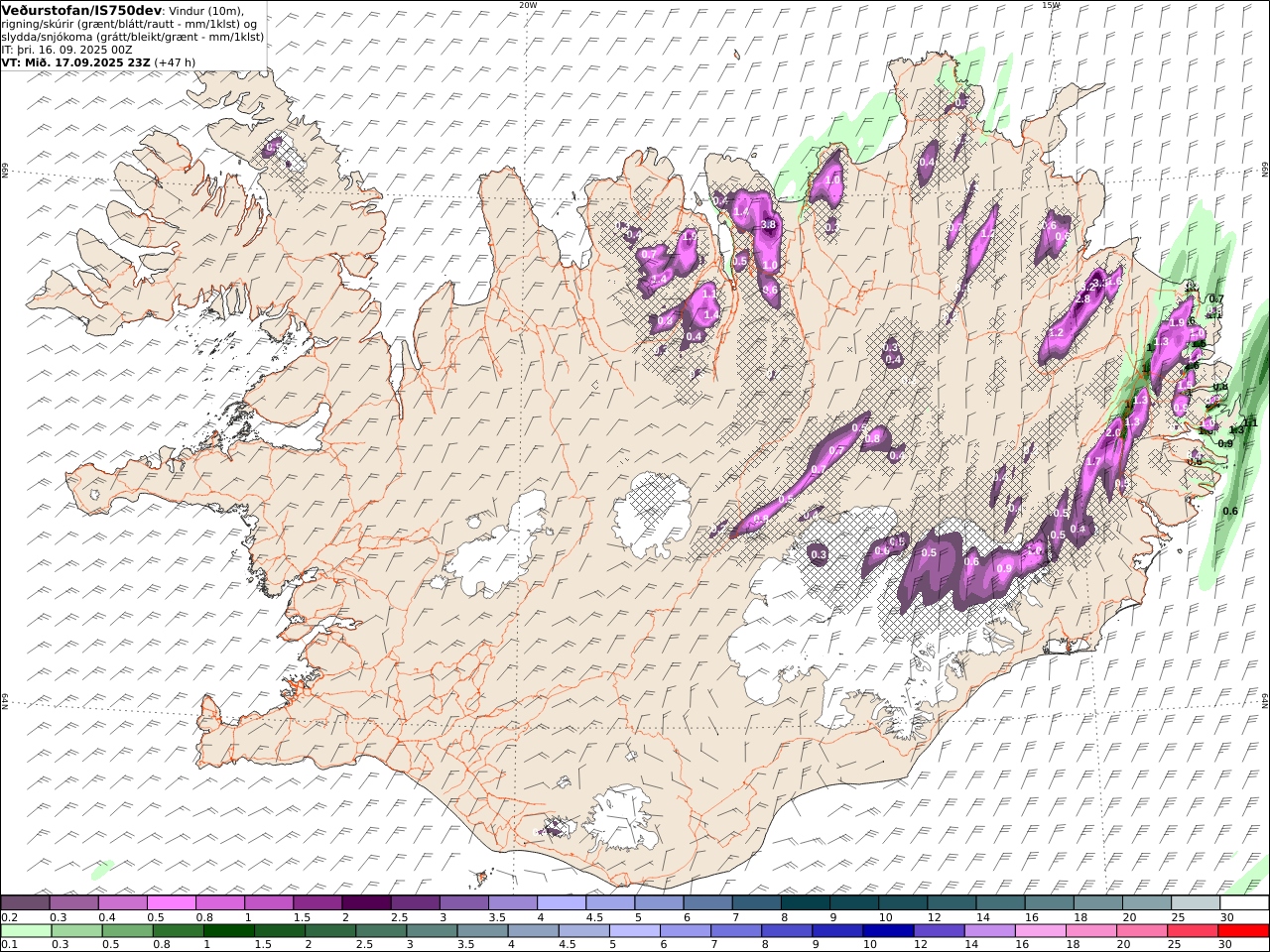Pick the snow-scale swatch for 0.3–0.4 mm
Screen dimensions: 1270x952
(73, 903)
